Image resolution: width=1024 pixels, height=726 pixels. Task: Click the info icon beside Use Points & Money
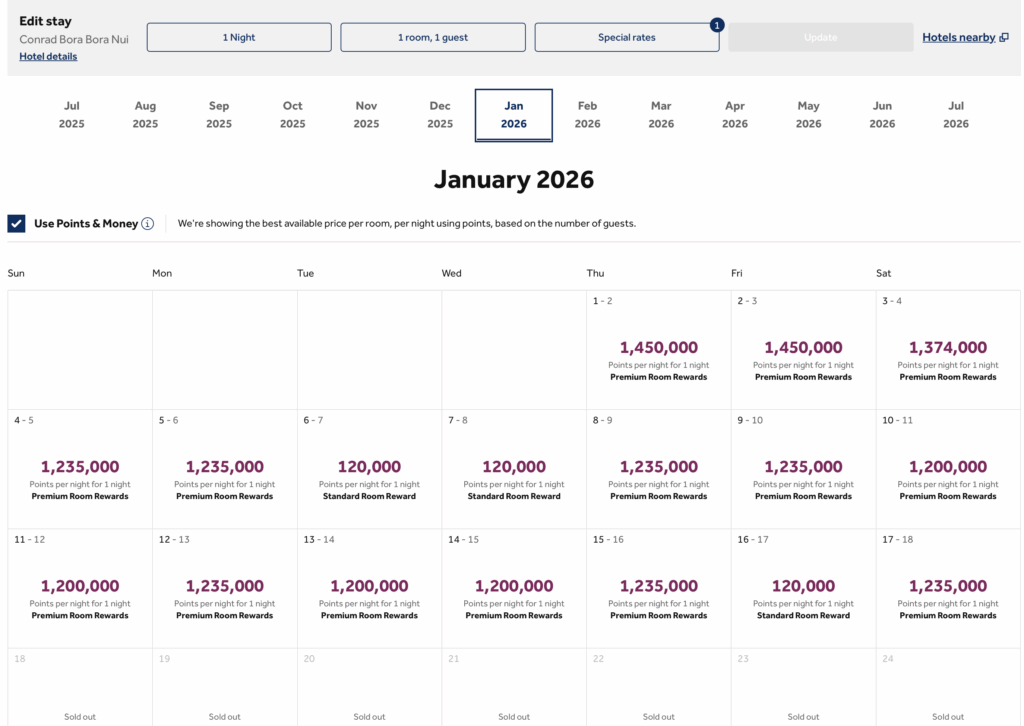(x=148, y=224)
